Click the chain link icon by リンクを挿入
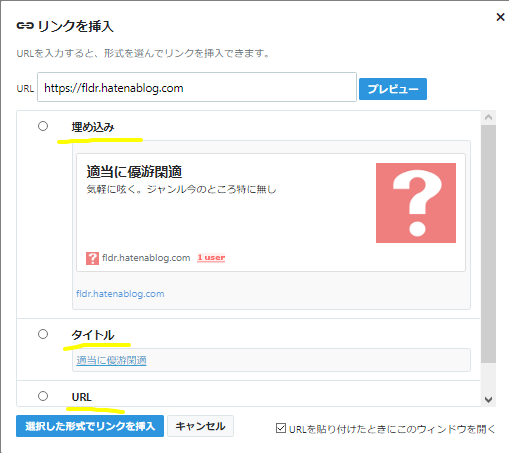The width and height of the screenshot is (509, 453). tap(25, 26)
